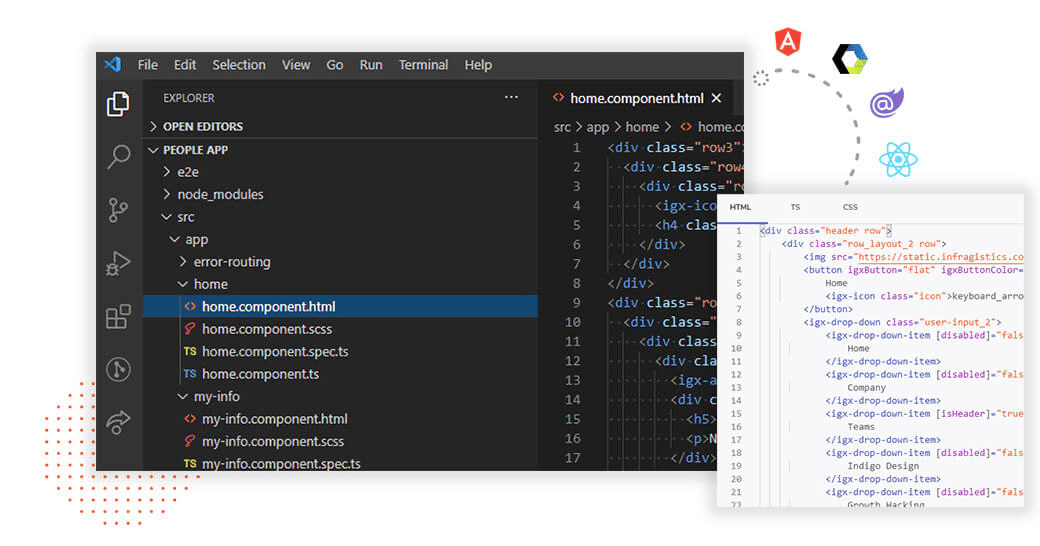Image resolution: width=1040 pixels, height=546 pixels.
Task: Switch to the TS tab in code panel
Action: [x=795, y=207]
